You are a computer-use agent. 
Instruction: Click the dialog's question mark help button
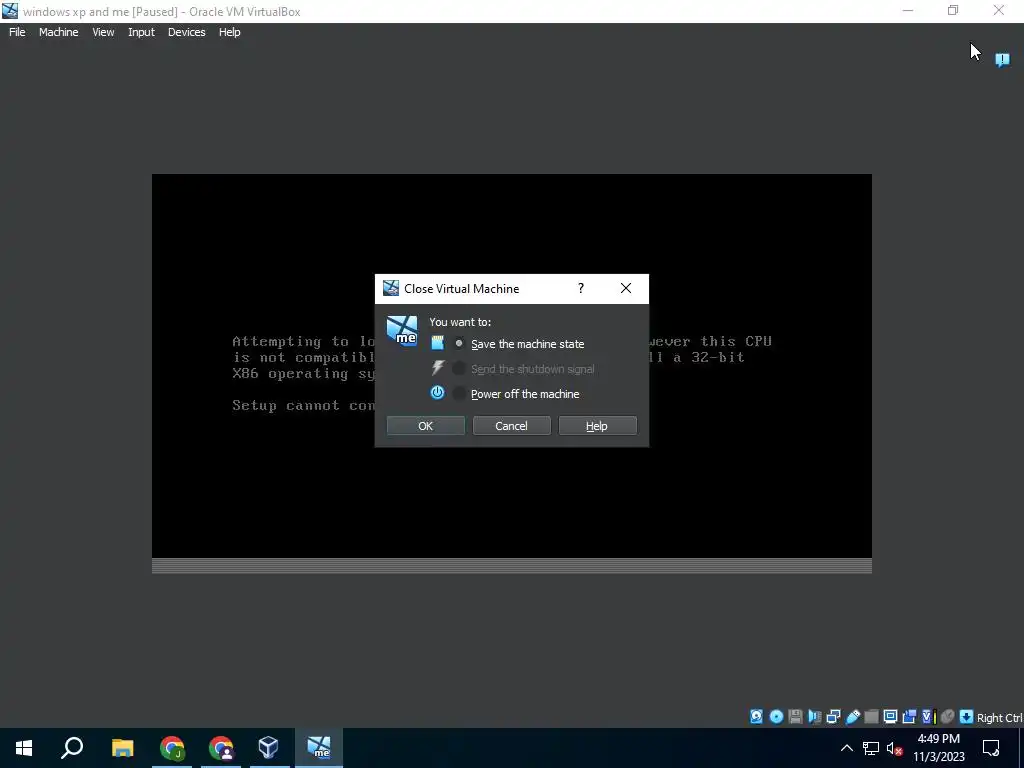click(581, 289)
